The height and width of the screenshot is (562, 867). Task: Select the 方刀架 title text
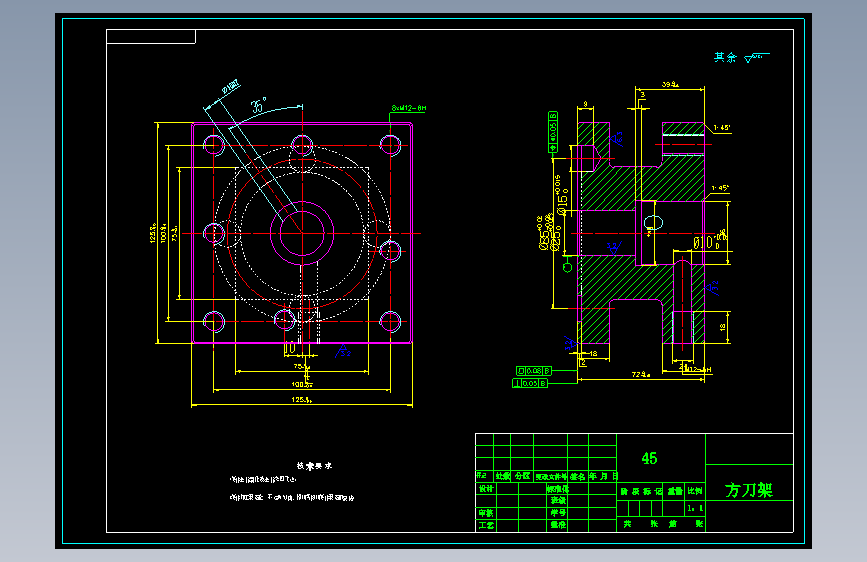(x=749, y=490)
